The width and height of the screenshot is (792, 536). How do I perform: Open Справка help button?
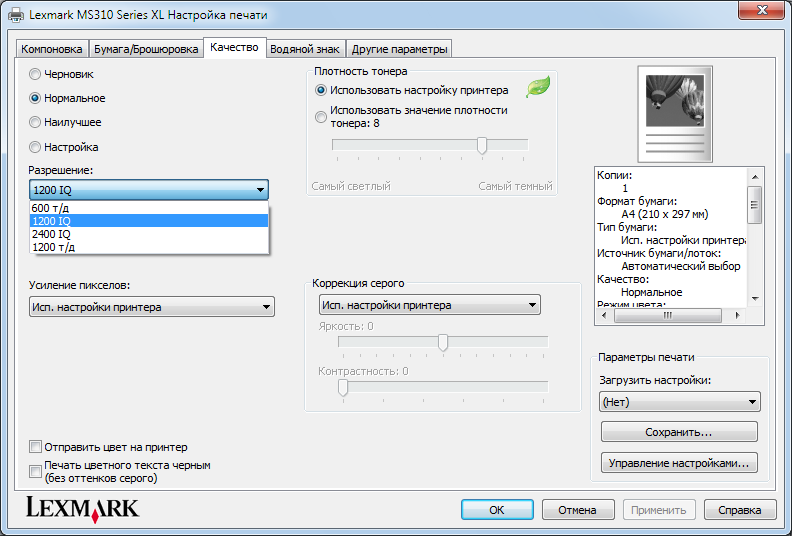[740, 510]
